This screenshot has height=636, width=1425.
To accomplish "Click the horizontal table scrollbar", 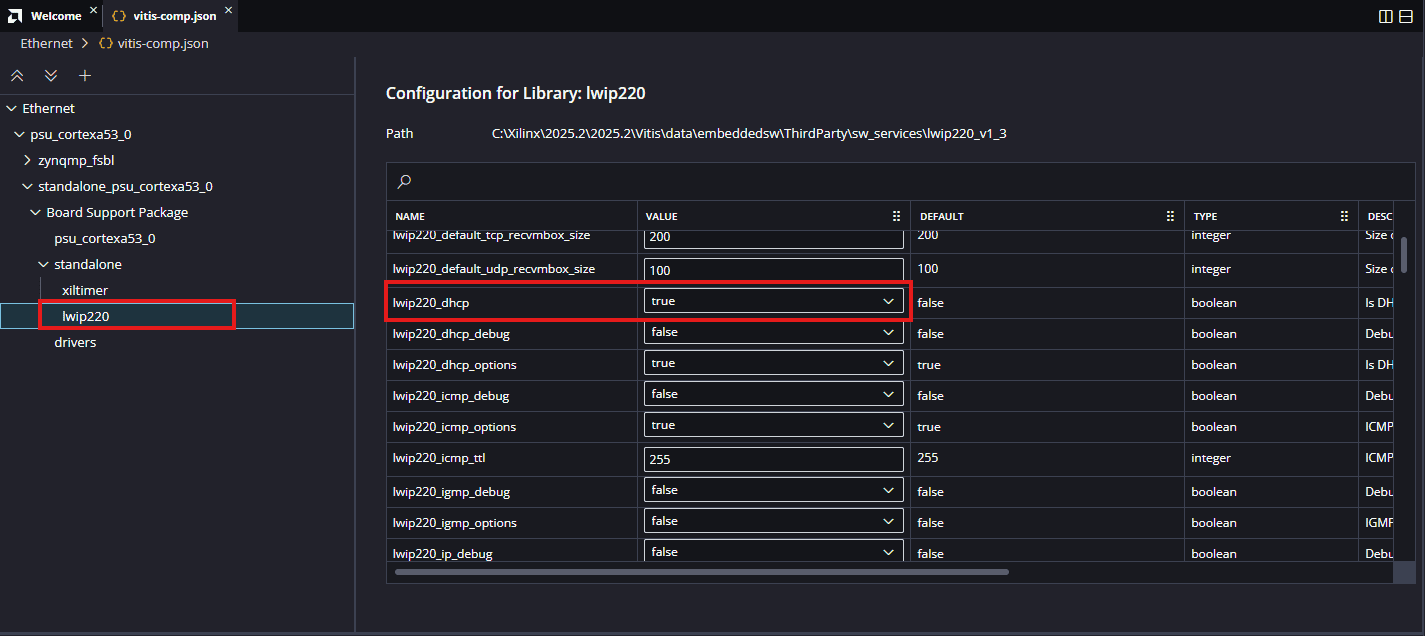I will (701, 572).
